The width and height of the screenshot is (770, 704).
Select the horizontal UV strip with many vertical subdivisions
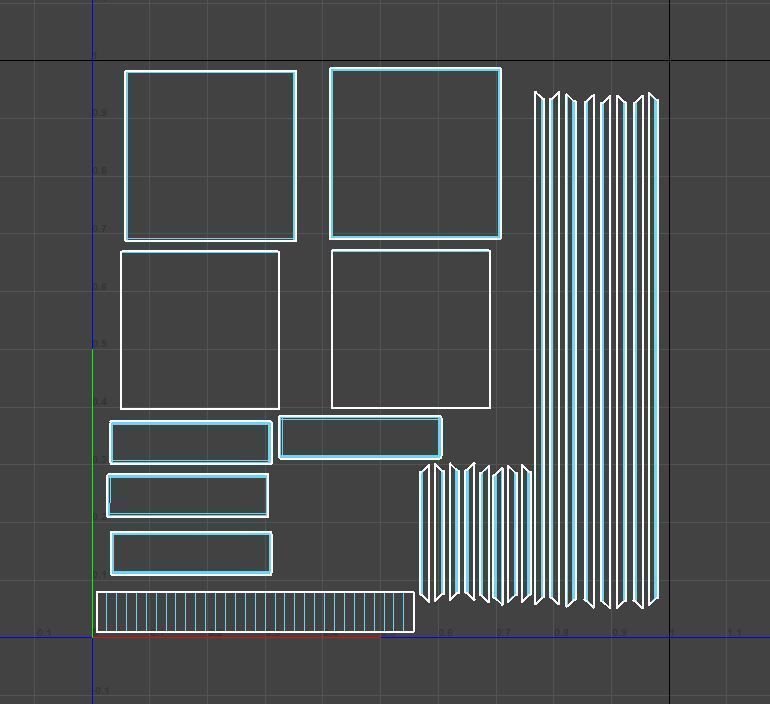tap(255, 612)
